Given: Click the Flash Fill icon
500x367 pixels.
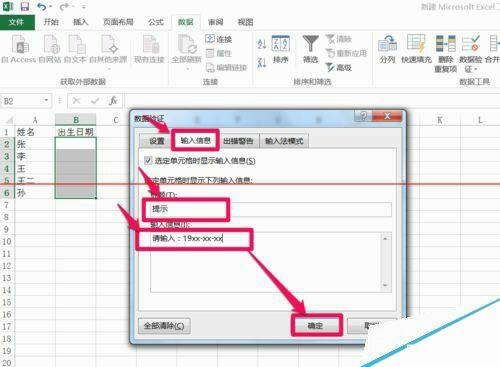Looking at the screenshot, I should click(416, 49).
